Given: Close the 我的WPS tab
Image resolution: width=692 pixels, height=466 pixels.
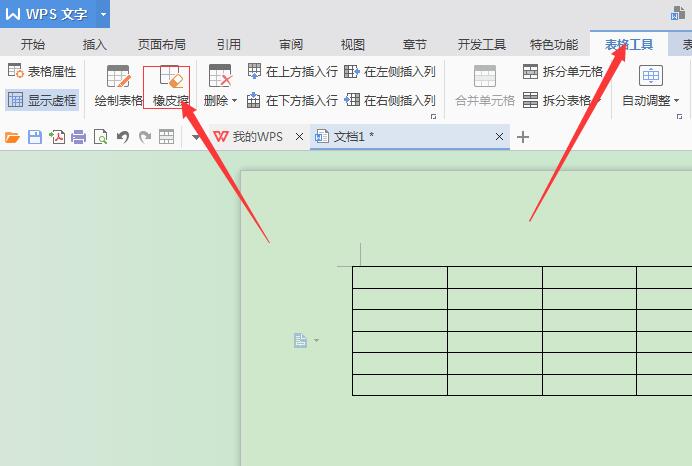Looking at the screenshot, I should 299,137.
